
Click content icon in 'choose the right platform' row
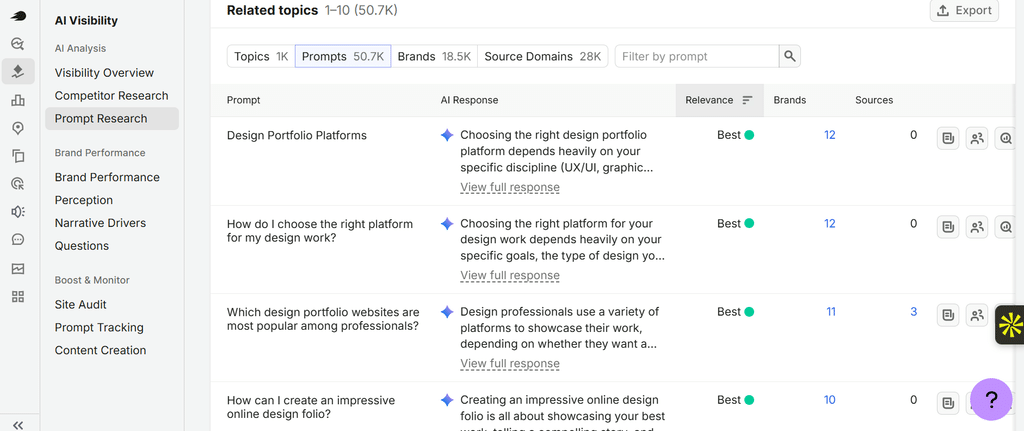pyautogui.click(x=948, y=227)
